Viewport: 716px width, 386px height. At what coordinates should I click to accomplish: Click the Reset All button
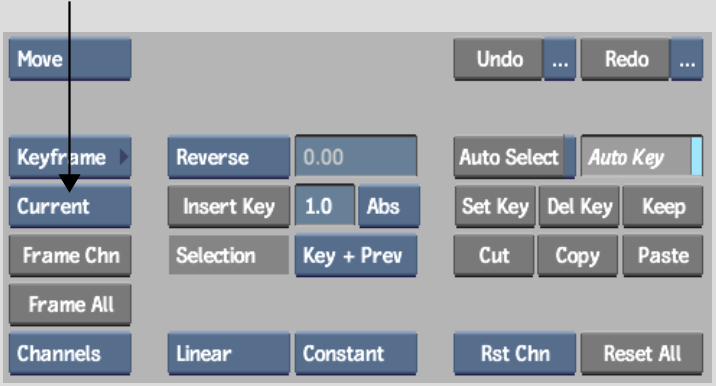[642, 354]
